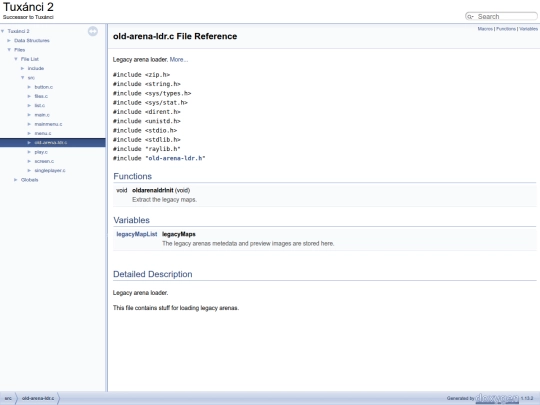Collapse the src folder arrow
The height and width of the screenshot is (405, 540).
(x=23, y=78)
